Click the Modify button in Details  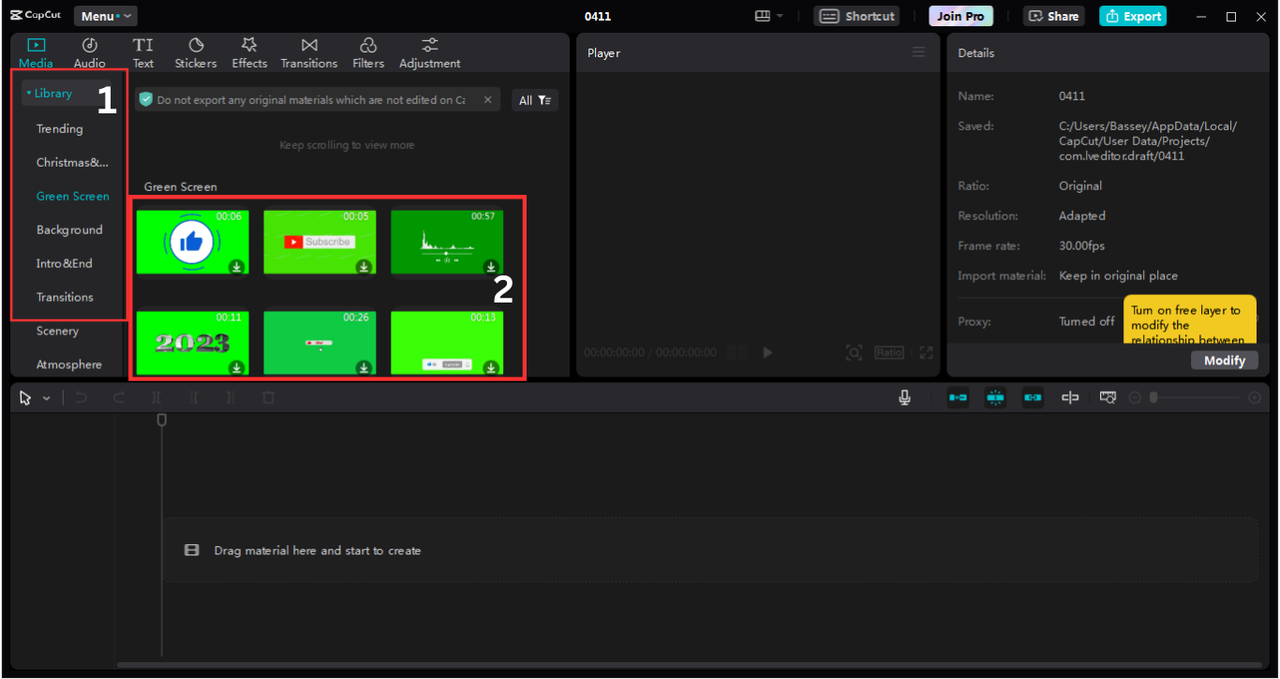[1224, 360]
